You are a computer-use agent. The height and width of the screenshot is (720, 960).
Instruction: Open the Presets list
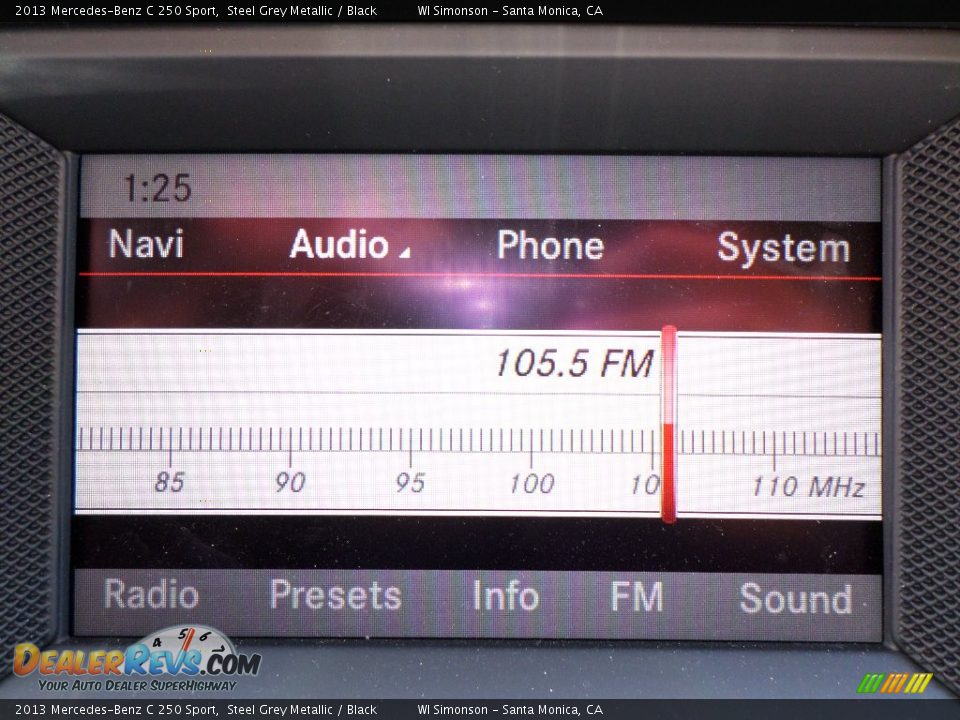point(335,596)
